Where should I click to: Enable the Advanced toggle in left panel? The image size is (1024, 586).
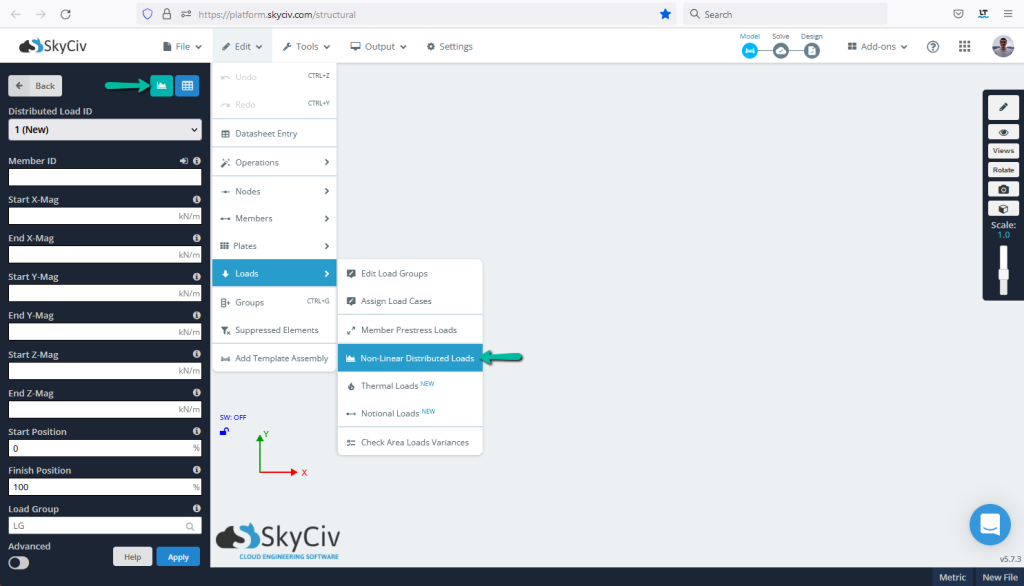click(17, 563)
